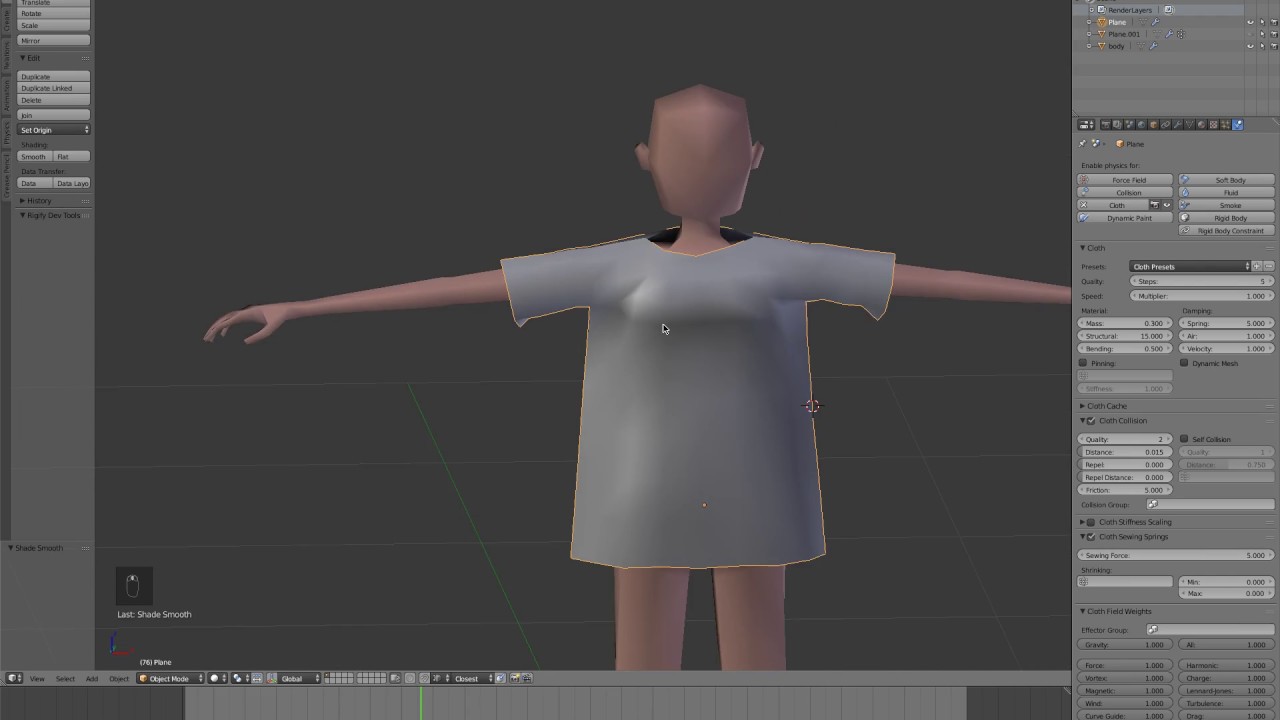
Task: Toggle visibility eye for Plane.001
Action: pyautogui.click(x=1250, y=34)
